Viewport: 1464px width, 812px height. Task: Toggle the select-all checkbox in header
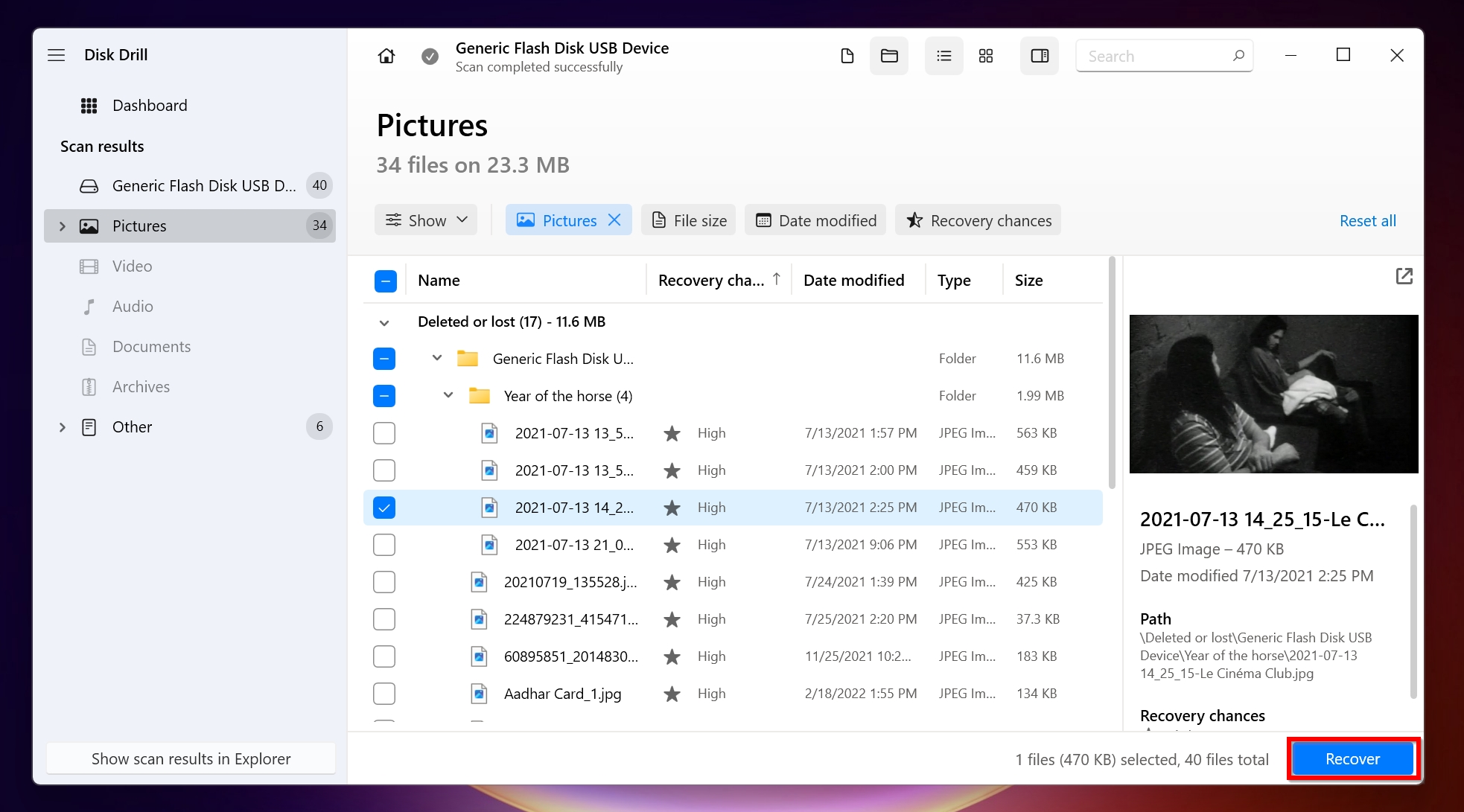click(385, 281)
